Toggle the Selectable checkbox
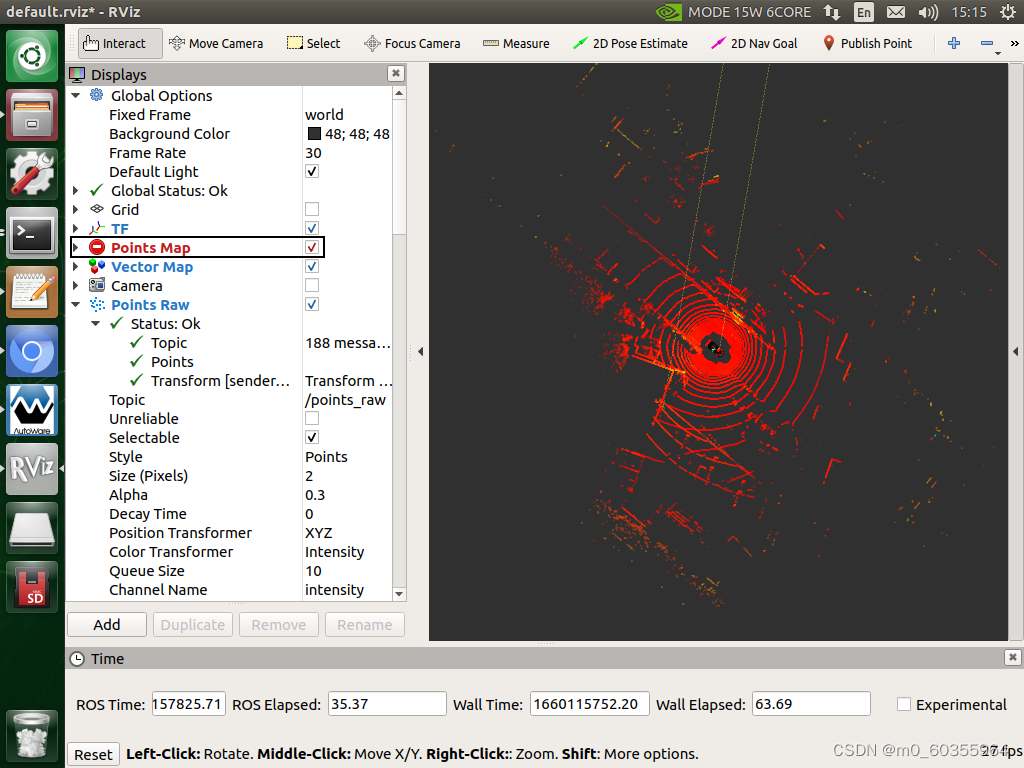Image resolution: width=1024 pixels, height=768 pixels. pyautogui.click(x=312, y=437)
